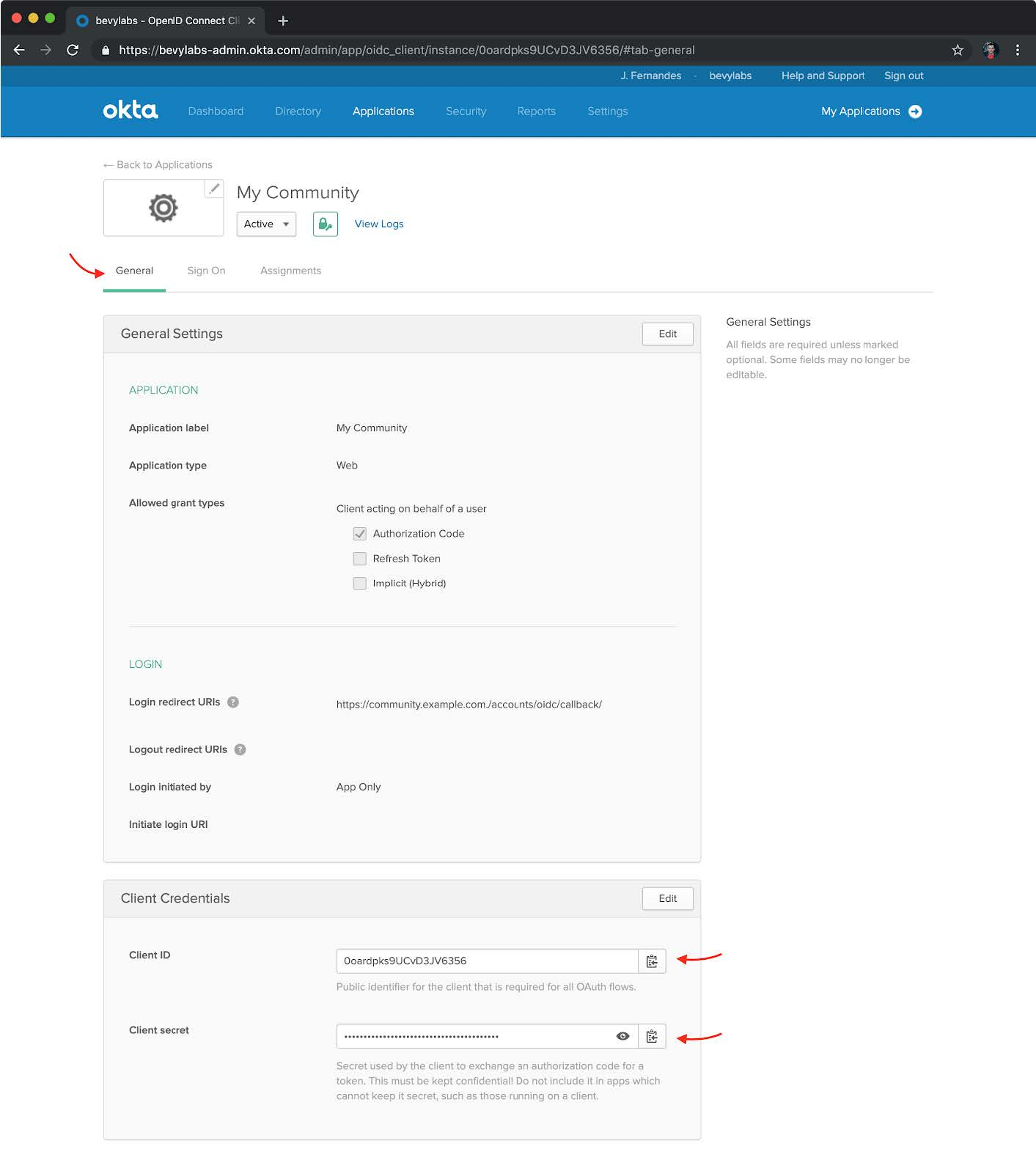The width and height of the screenshot is (1036, 1171).
Task: Open browser three-dot menu
Action: pyautogui.click(x=1017, y=50)
